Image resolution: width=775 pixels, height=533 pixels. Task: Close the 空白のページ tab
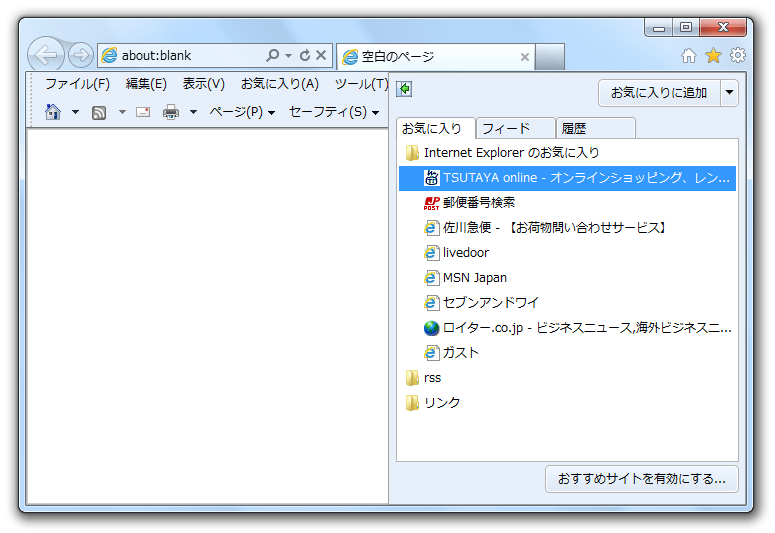(x=525, y=57)
